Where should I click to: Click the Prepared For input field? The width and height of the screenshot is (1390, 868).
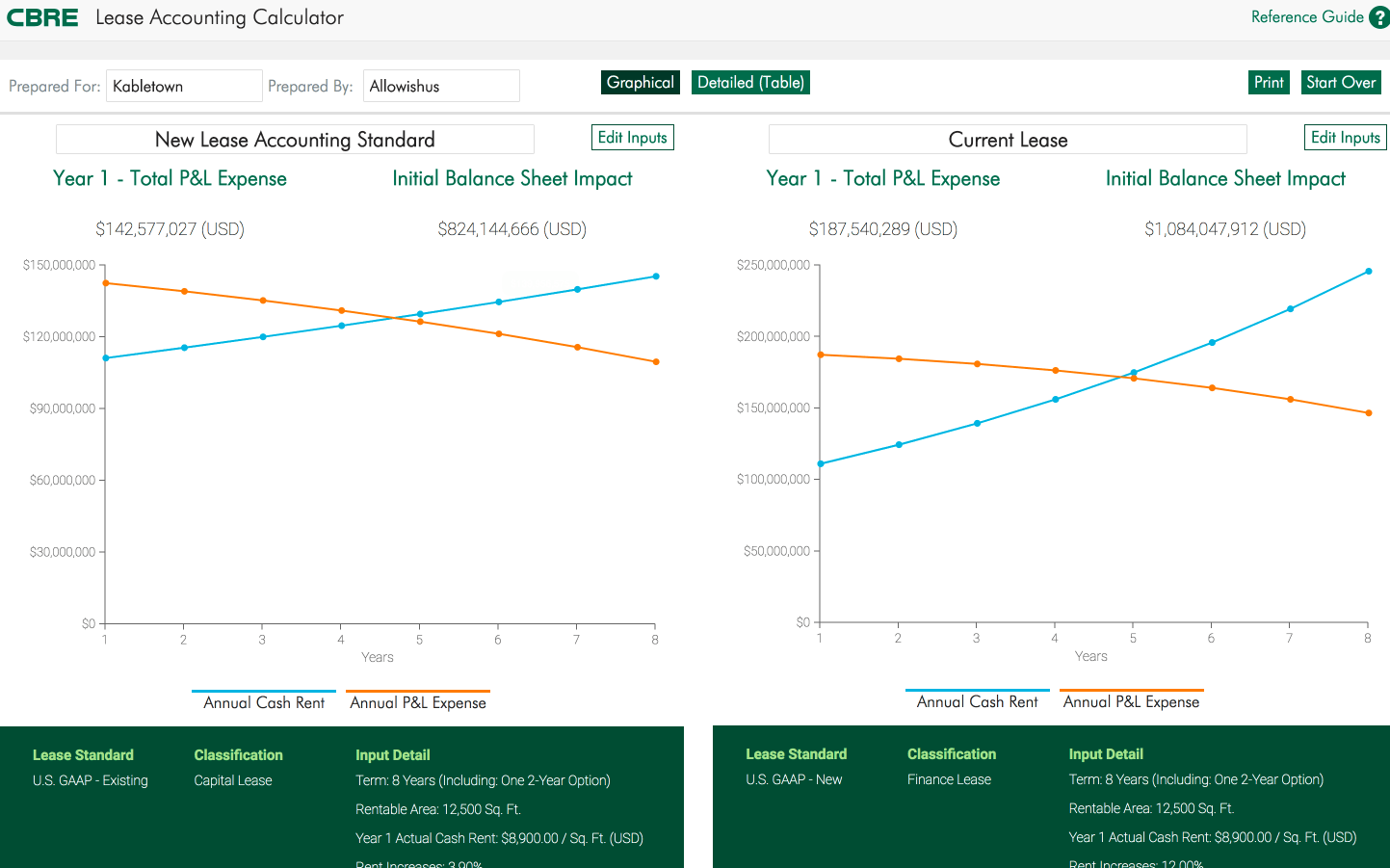tap(184, 86)
